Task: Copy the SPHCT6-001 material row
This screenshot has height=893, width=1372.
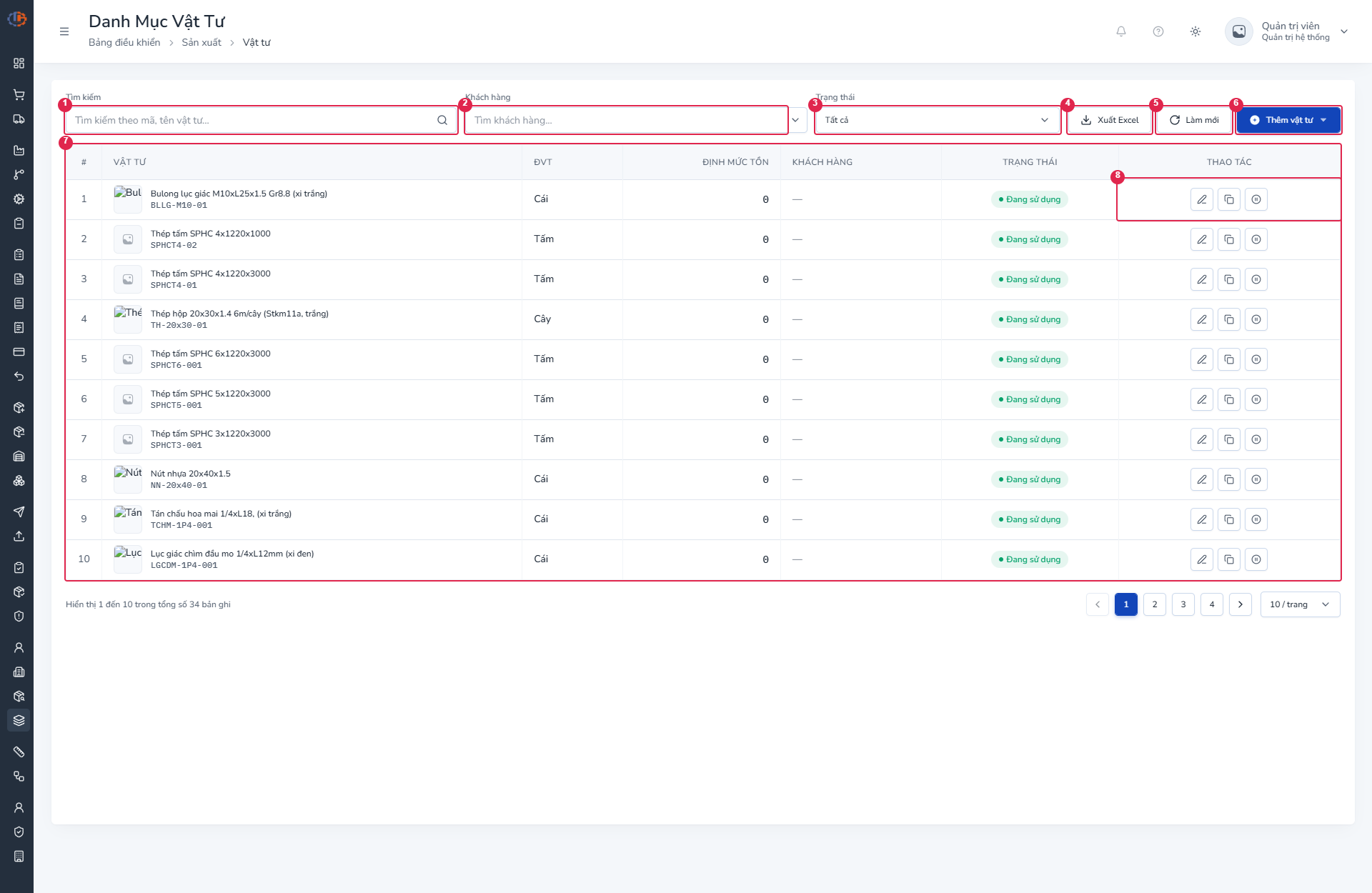Action: tap(1229, 359)
